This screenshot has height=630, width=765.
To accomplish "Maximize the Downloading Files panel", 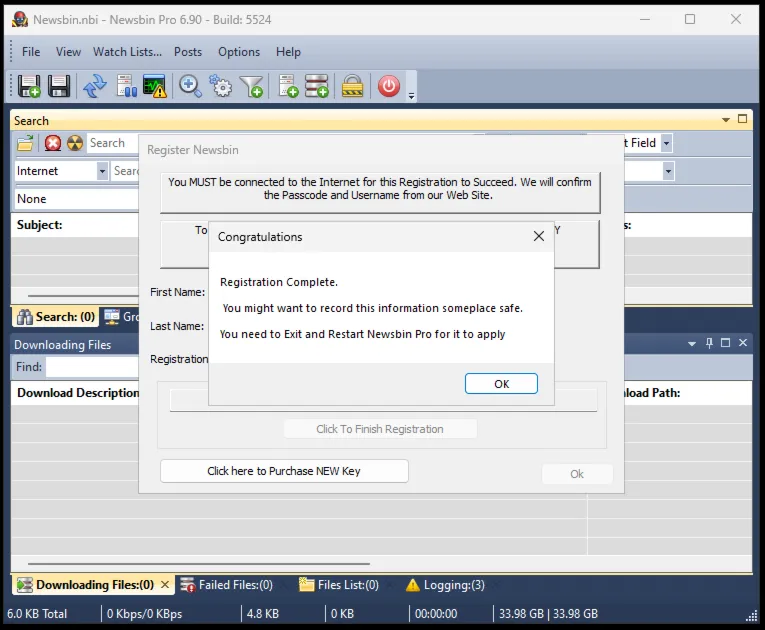I will point(725,343).
